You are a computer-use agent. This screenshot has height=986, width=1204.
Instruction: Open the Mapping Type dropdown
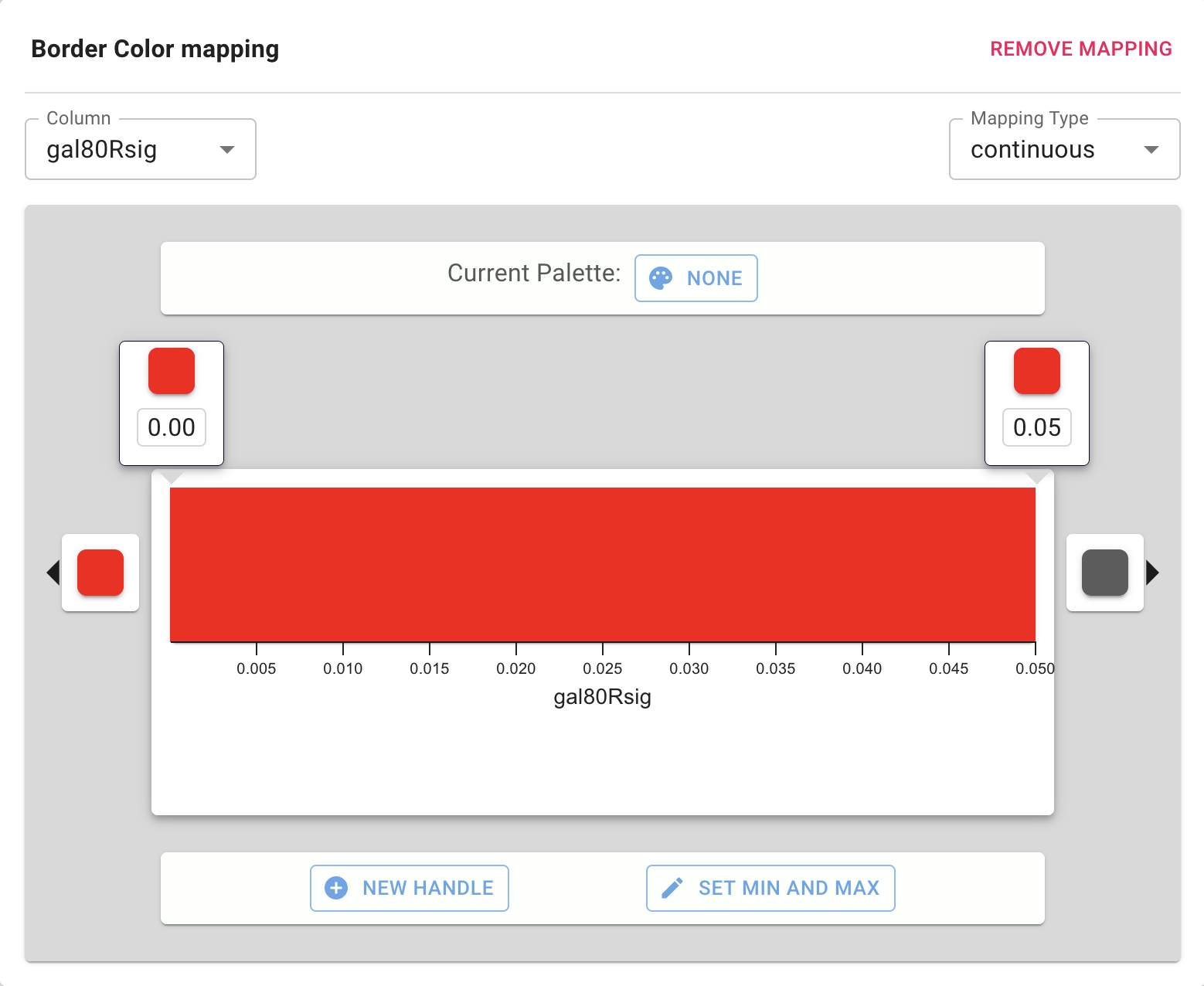tap(1063, 149)
